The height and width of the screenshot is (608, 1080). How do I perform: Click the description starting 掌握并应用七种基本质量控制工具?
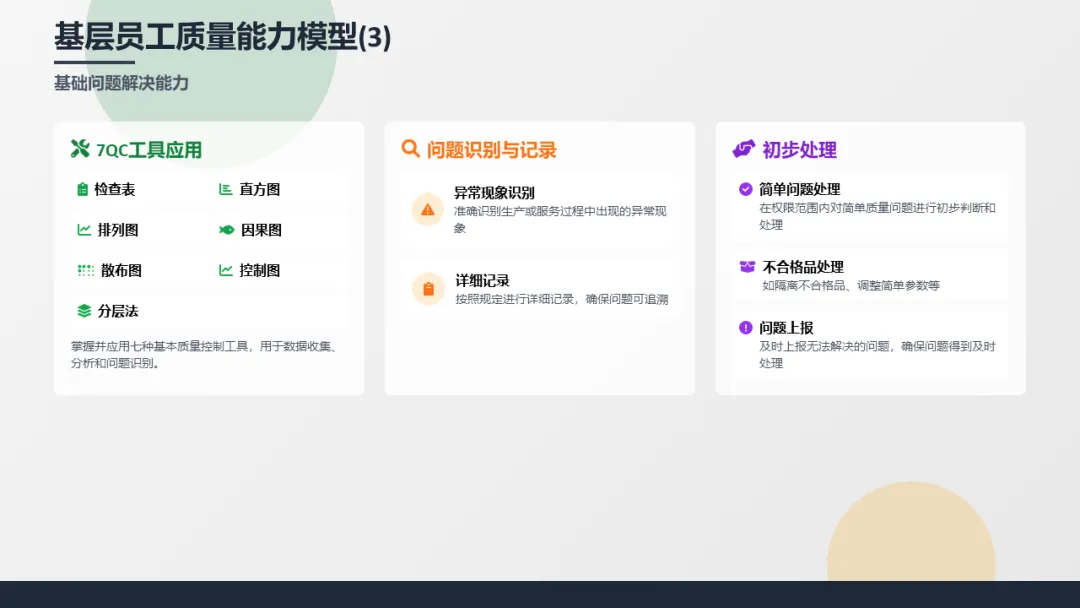[x=205, y=355]
